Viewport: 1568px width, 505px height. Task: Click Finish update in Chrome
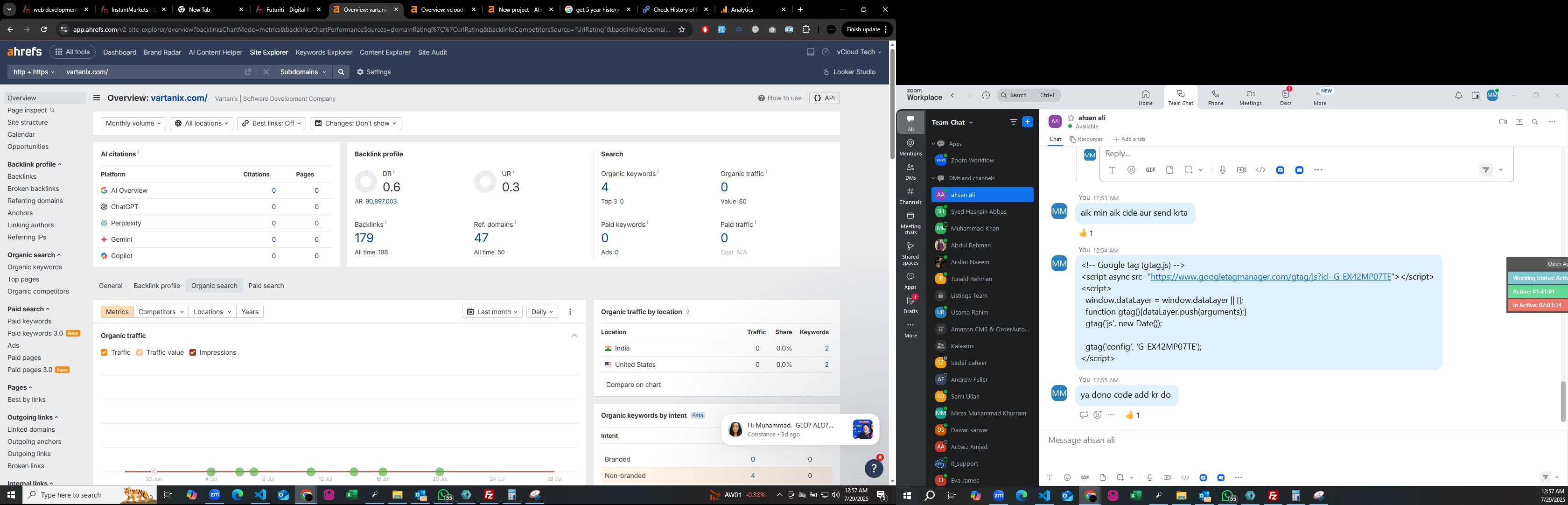[x=868, y=29]
